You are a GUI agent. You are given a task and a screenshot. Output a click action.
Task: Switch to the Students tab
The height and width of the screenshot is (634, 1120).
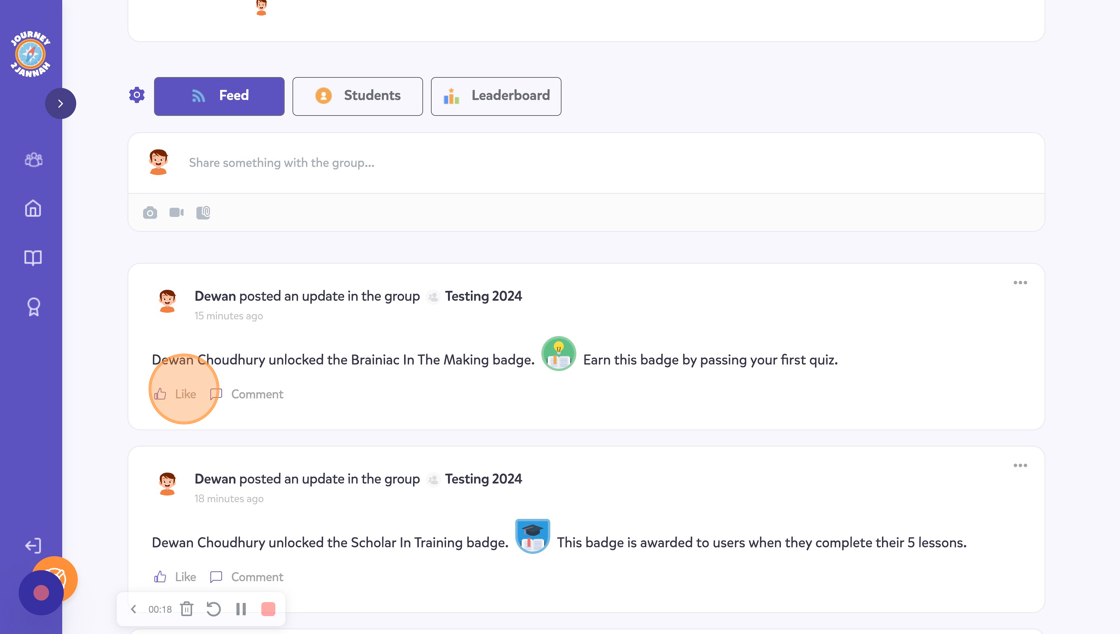tap(357, 96)
